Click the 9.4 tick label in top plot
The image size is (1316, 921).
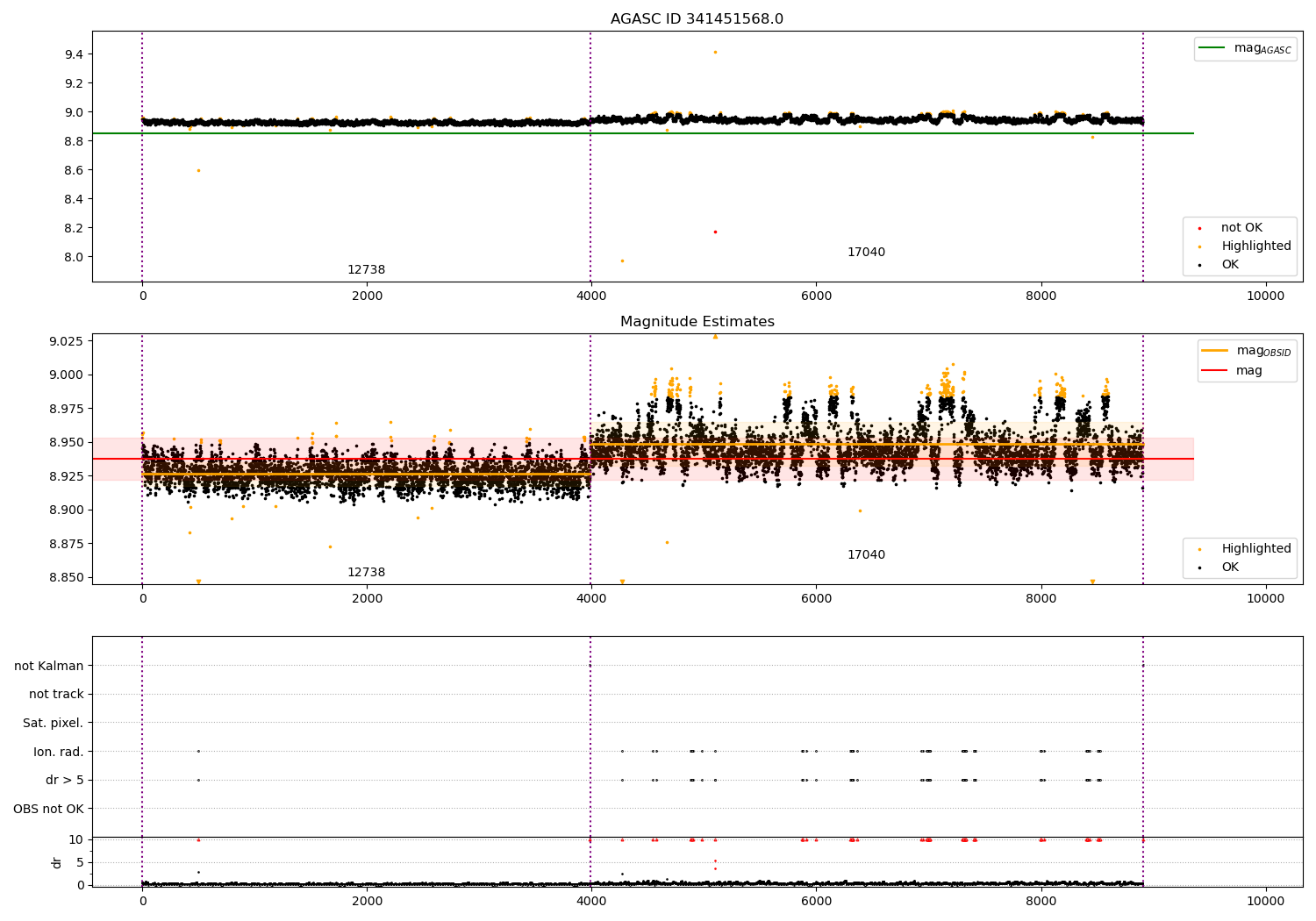pyautogui.click(x=74, y=54)
